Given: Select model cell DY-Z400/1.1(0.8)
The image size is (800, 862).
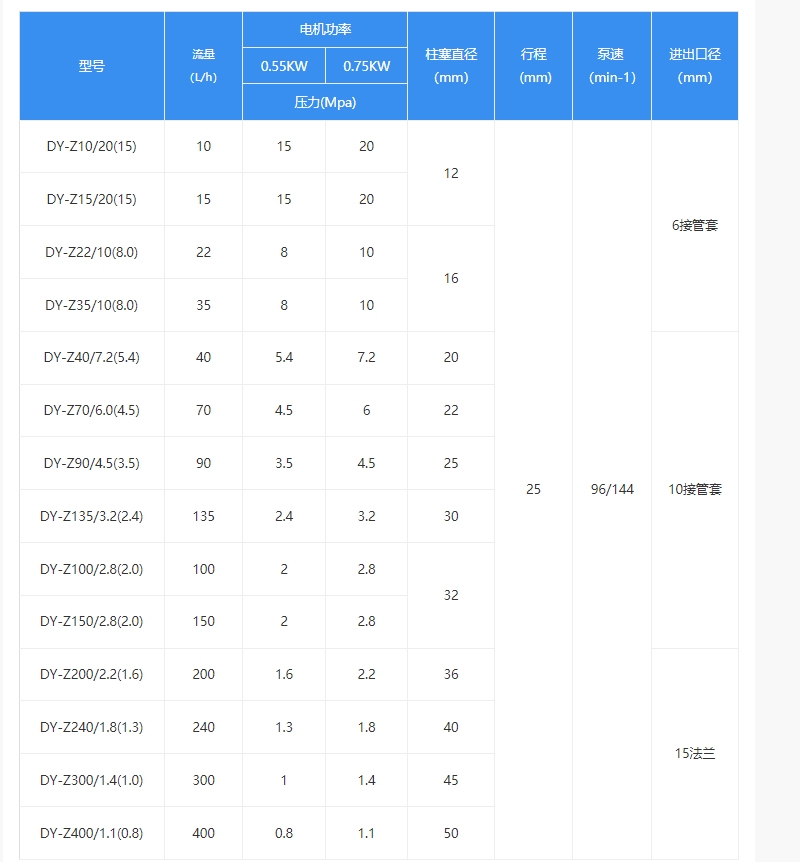Looking at the screenshot, I should pos(92,833).
